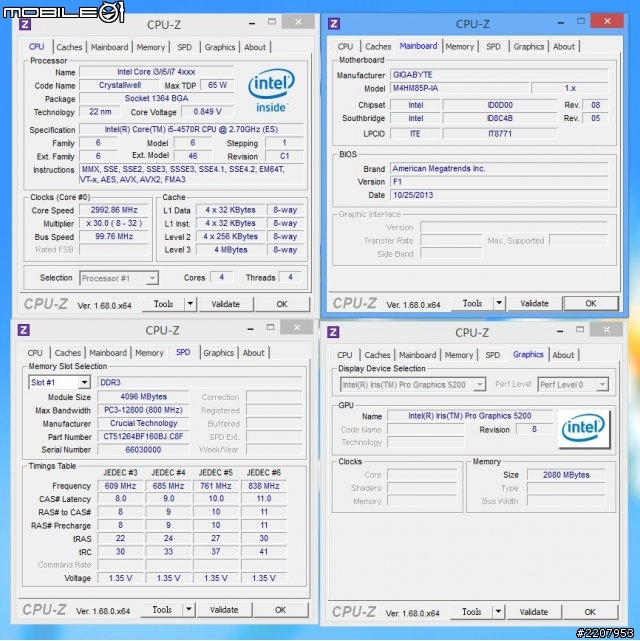
Task: Minimize the Graphics CPU-Z window
Action: (x=560, y=331)
